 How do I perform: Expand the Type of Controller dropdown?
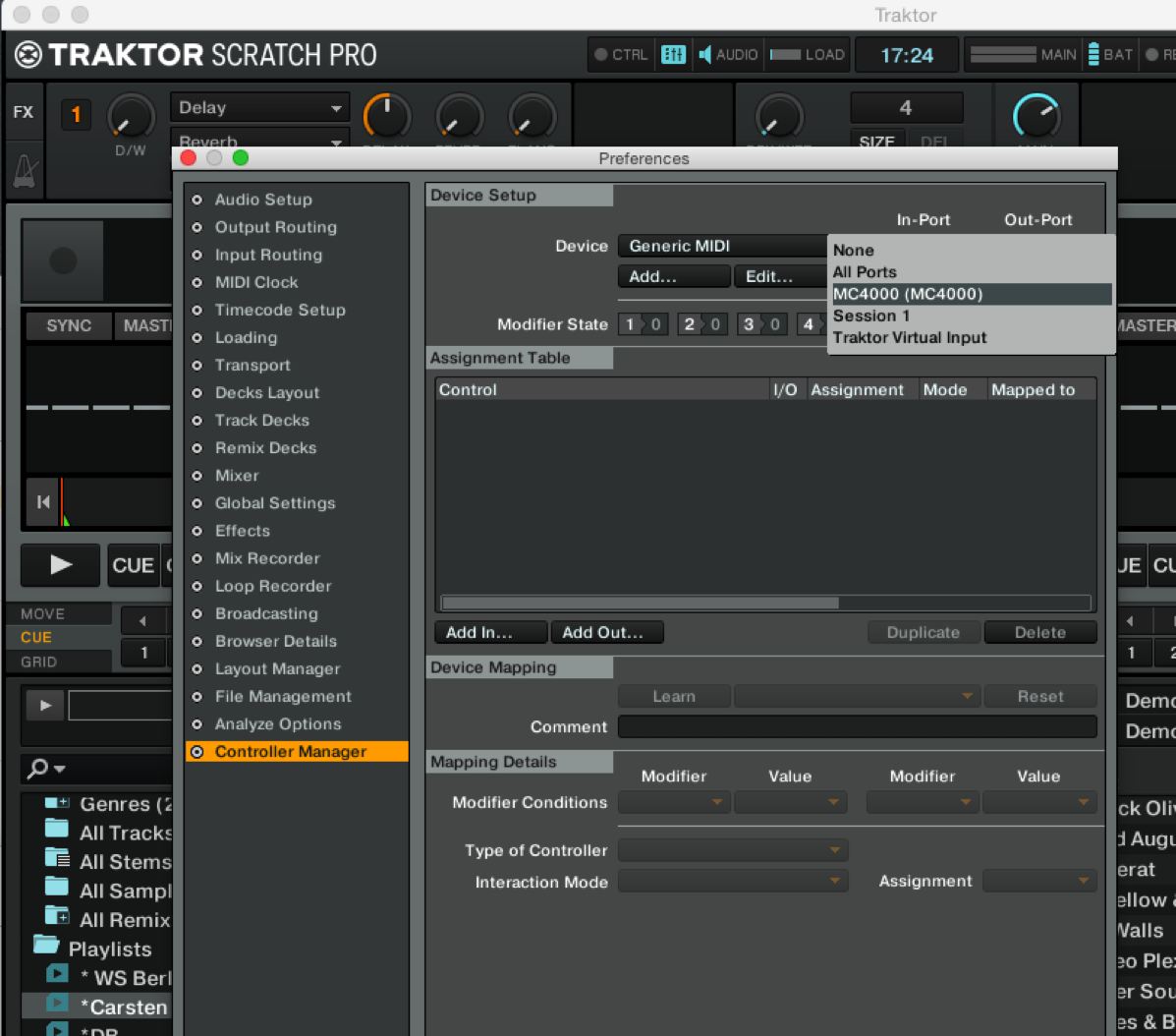tap(732, 850)
